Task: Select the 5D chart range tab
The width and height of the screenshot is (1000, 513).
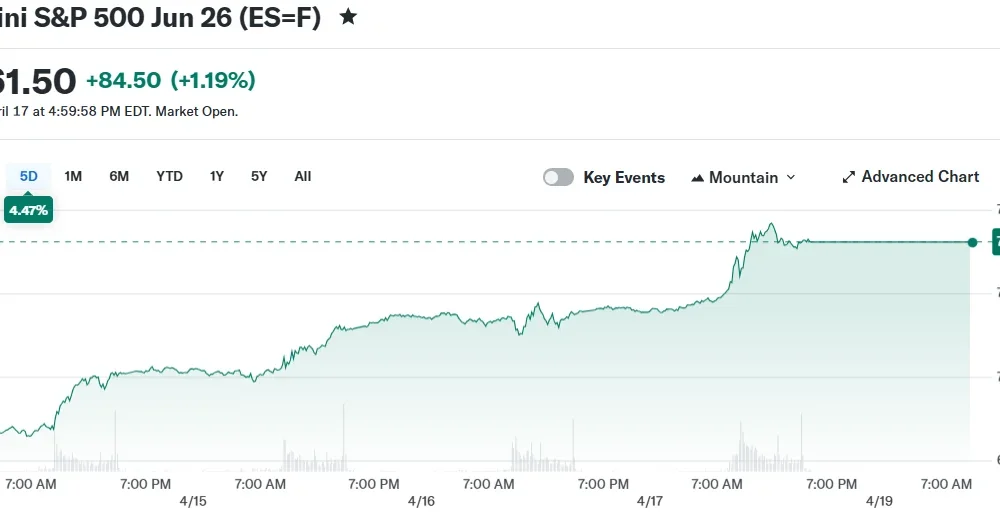Action: [x=29, y=176]
